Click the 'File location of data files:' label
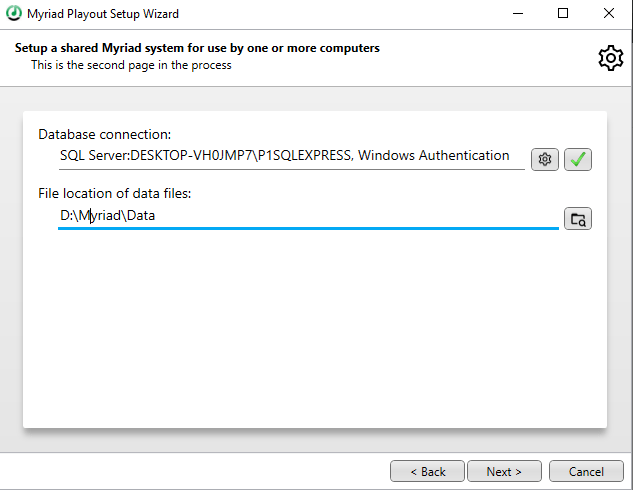 115,194
